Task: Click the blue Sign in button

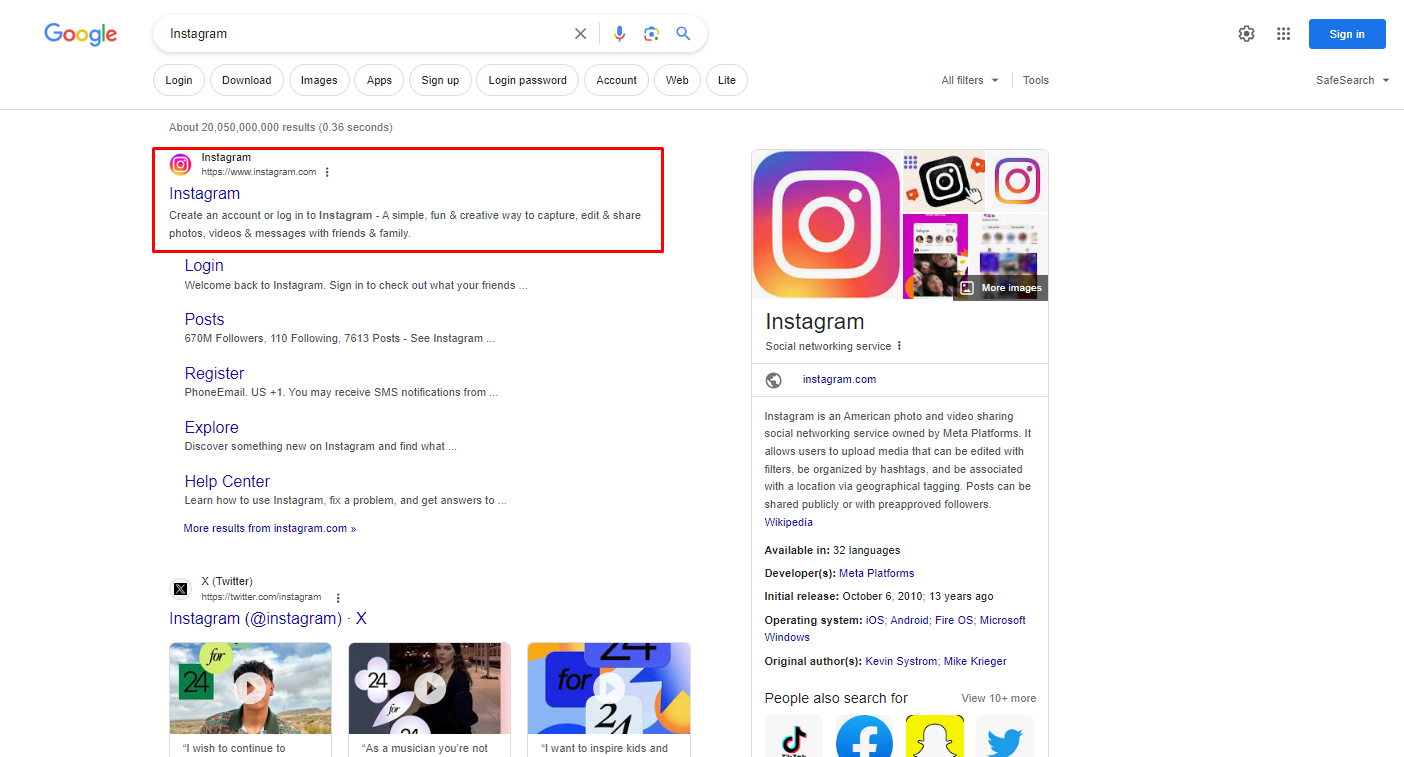Action: pyautogui.click(x=1347, y=34)
